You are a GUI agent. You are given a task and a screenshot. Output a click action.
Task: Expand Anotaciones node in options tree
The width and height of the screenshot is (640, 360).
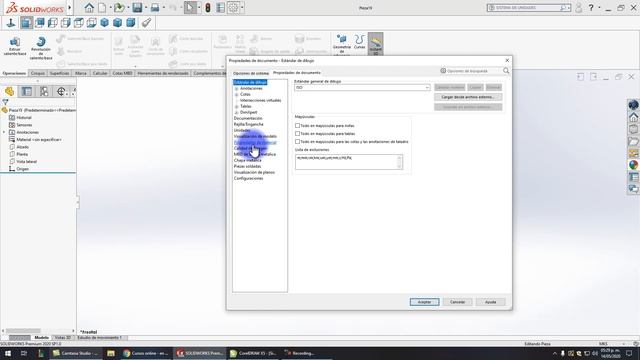pos(237,89)
